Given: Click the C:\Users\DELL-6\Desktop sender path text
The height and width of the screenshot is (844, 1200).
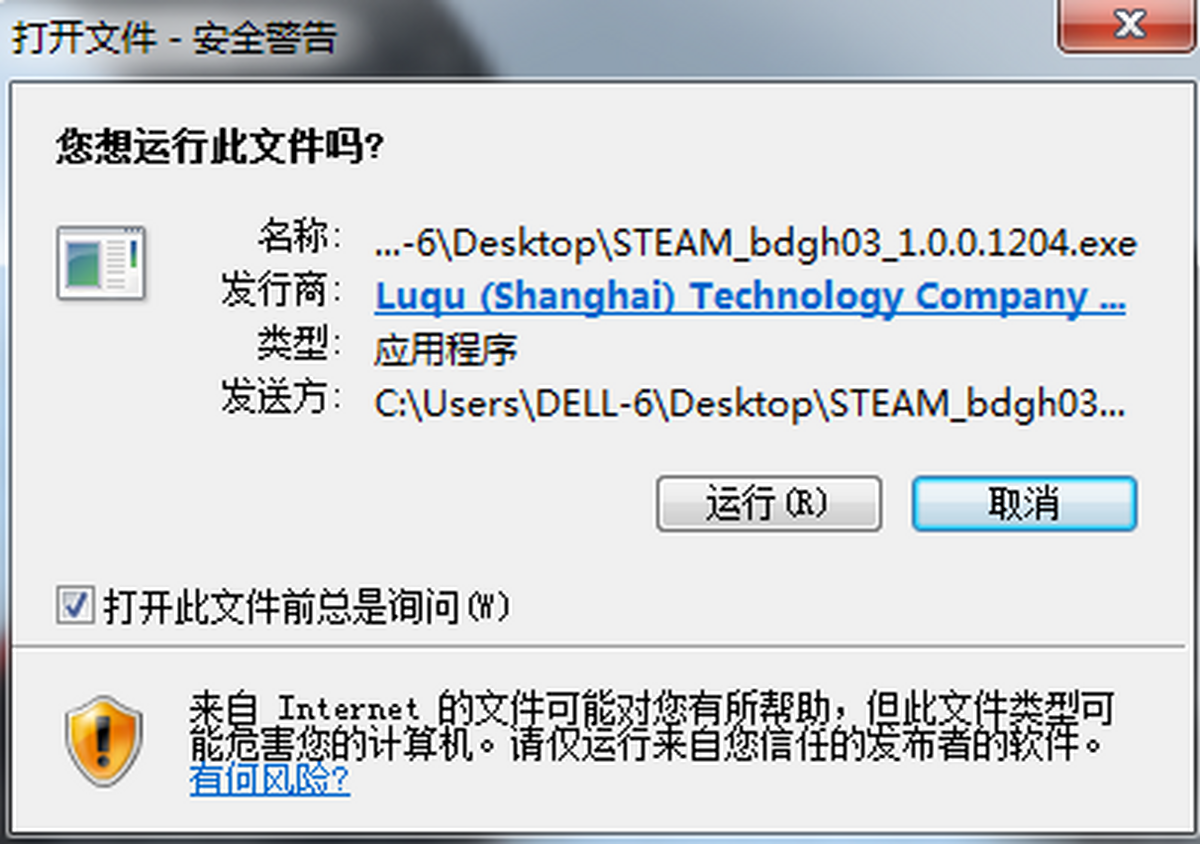Looking at the screenshot, I should [598, 403].
